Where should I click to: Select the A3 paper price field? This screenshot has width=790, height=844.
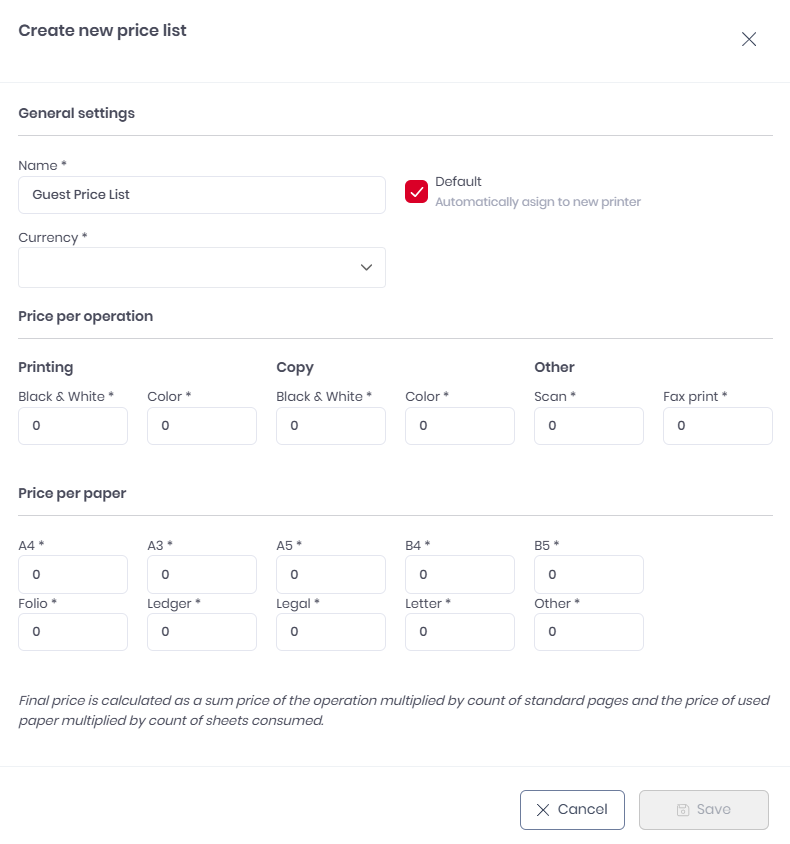click(202, 575)
